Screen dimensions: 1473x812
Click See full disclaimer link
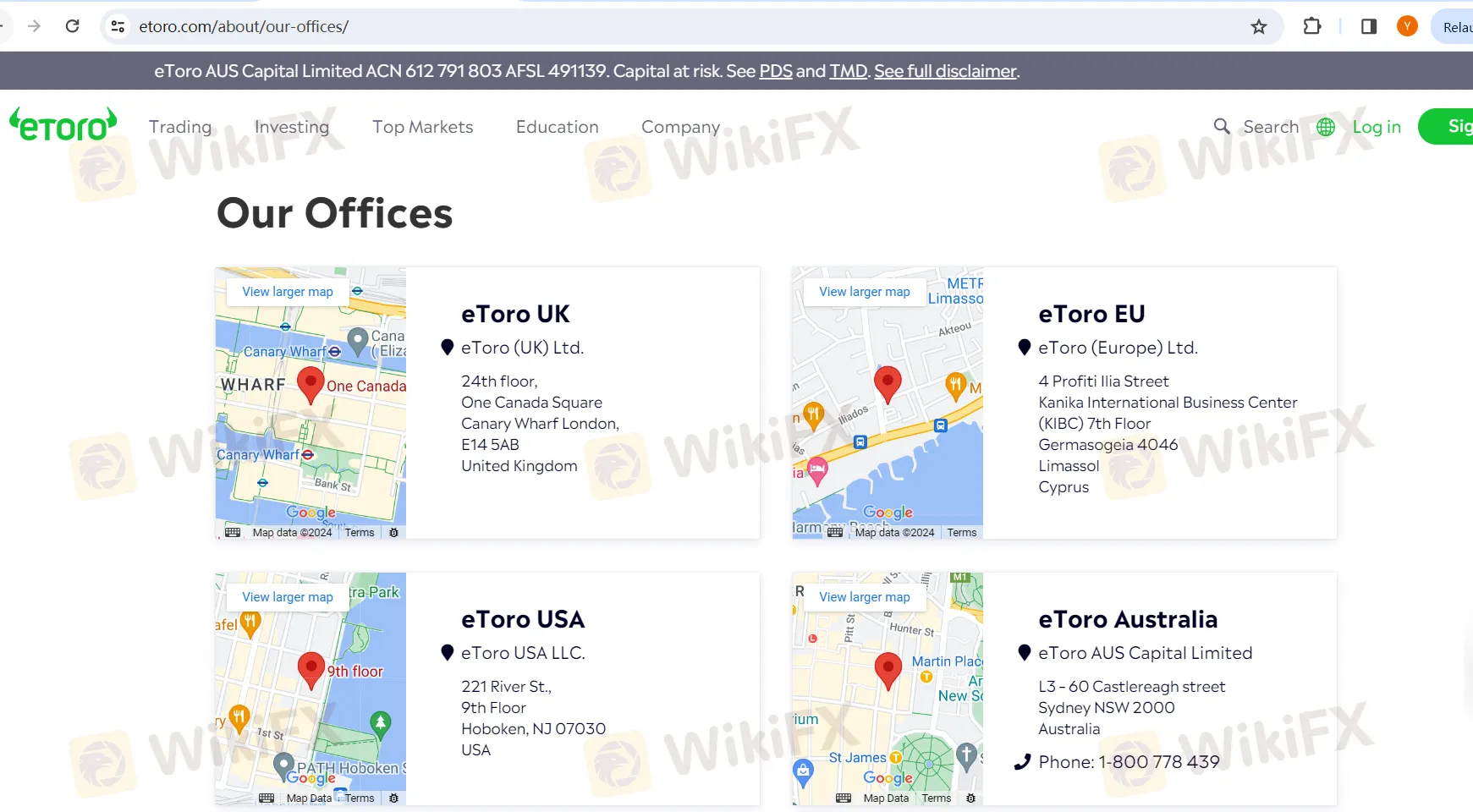point(945,71)
